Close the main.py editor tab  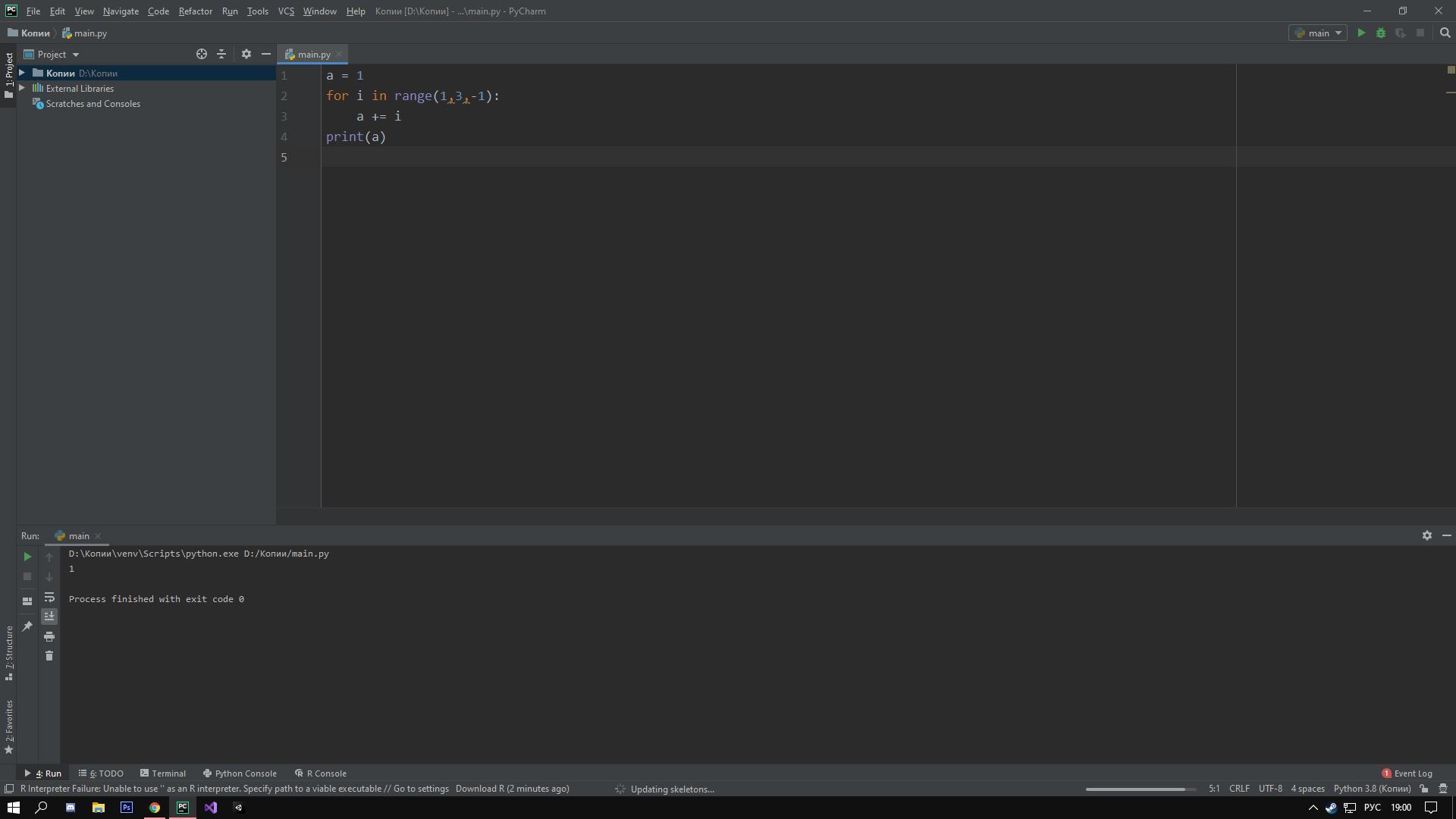point(339,54)
